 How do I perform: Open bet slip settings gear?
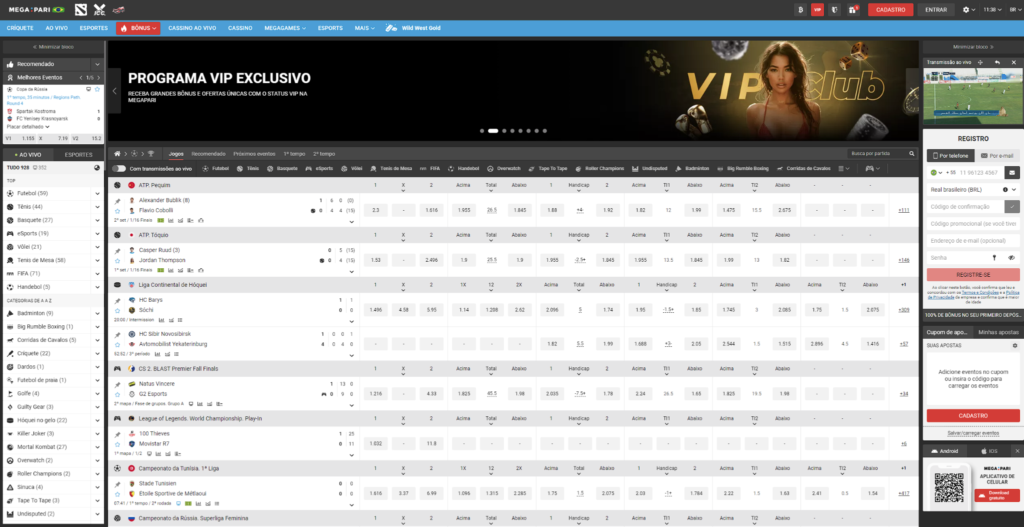click(x=1015, y=345)
